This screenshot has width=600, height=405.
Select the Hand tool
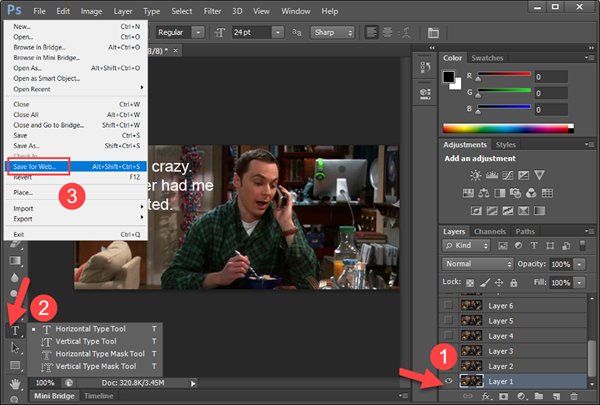coord(15,383)
